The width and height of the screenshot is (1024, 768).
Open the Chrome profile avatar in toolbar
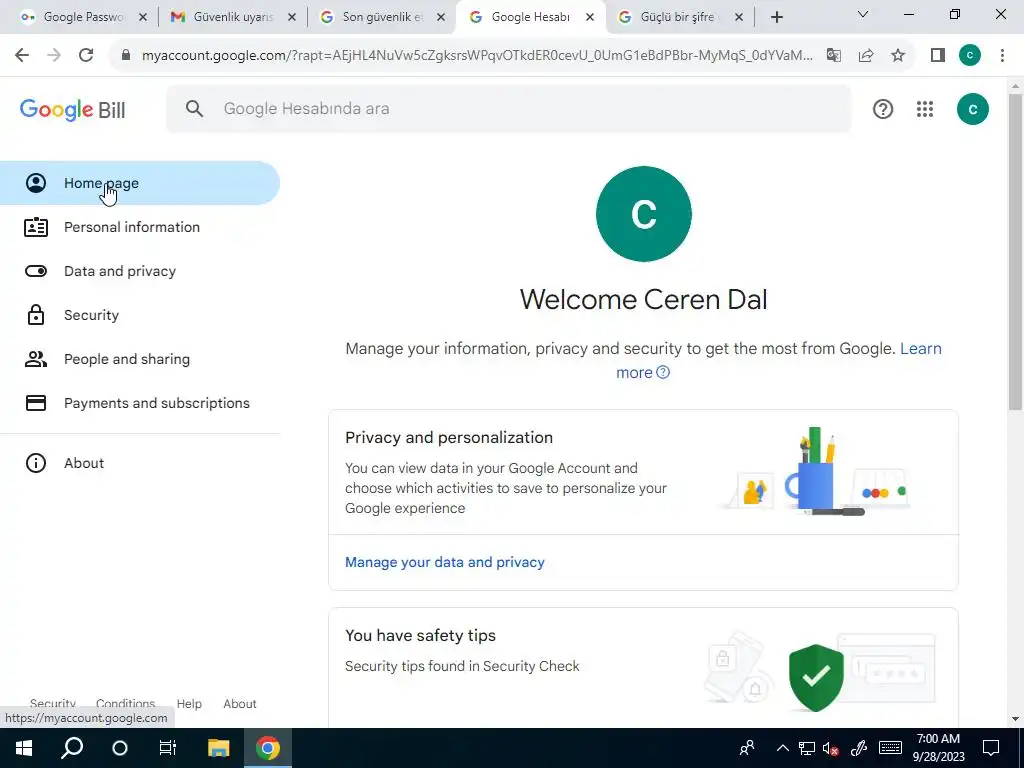(x=970, y=55)
